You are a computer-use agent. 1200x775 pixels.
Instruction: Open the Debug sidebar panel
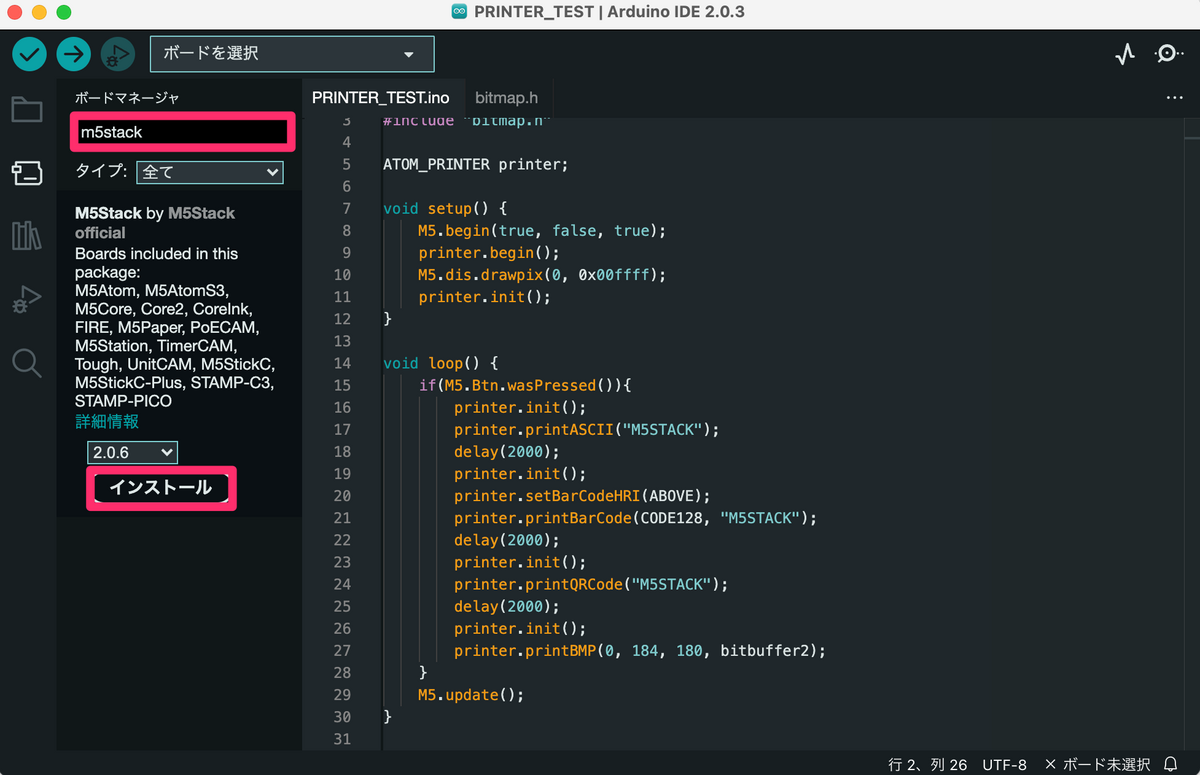[x=27, y=297]
